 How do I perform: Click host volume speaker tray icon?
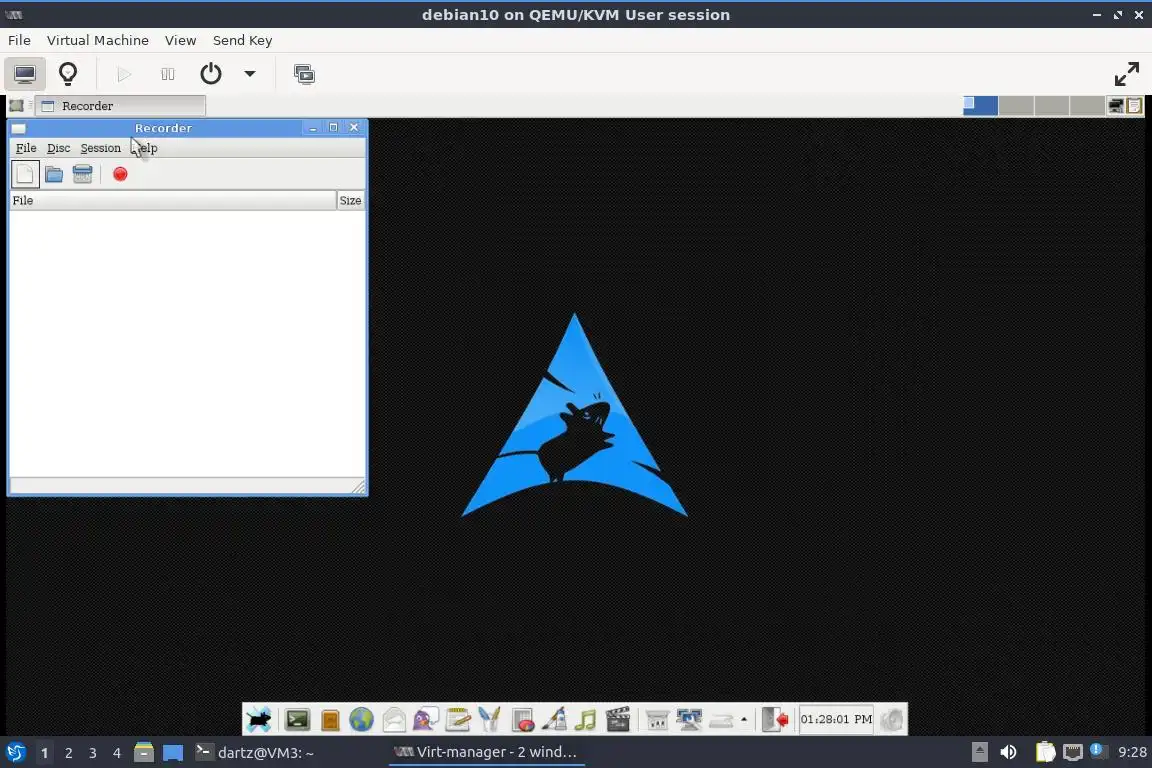coord(1009,752)
